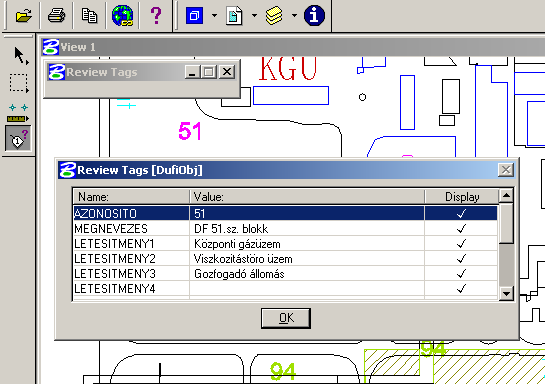Click the View 1 window title bar
545x384 pixels.
click(x=292, y=47)
